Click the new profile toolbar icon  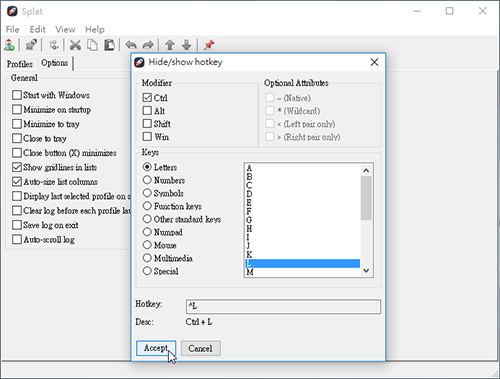[x=9, y=45]
